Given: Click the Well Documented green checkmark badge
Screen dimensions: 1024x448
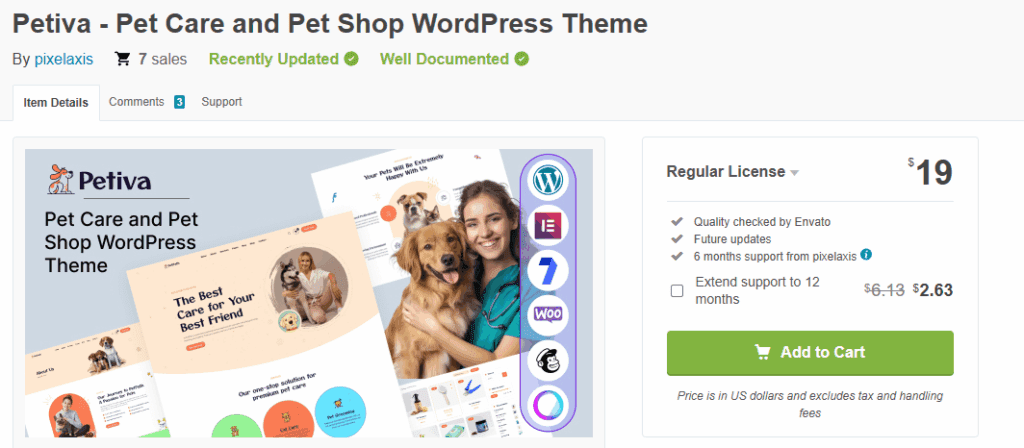Looking at the screenshot, I should point(521,59).
